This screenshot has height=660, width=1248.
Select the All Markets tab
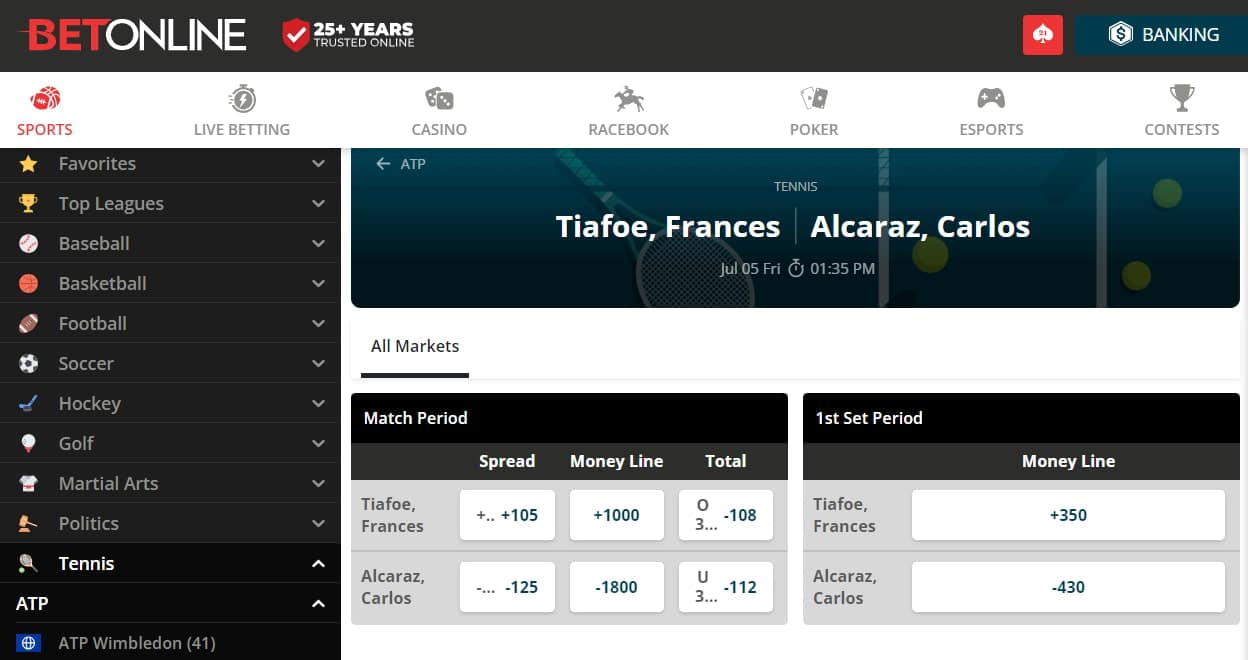pyautogui.click(x=414, y=347)
